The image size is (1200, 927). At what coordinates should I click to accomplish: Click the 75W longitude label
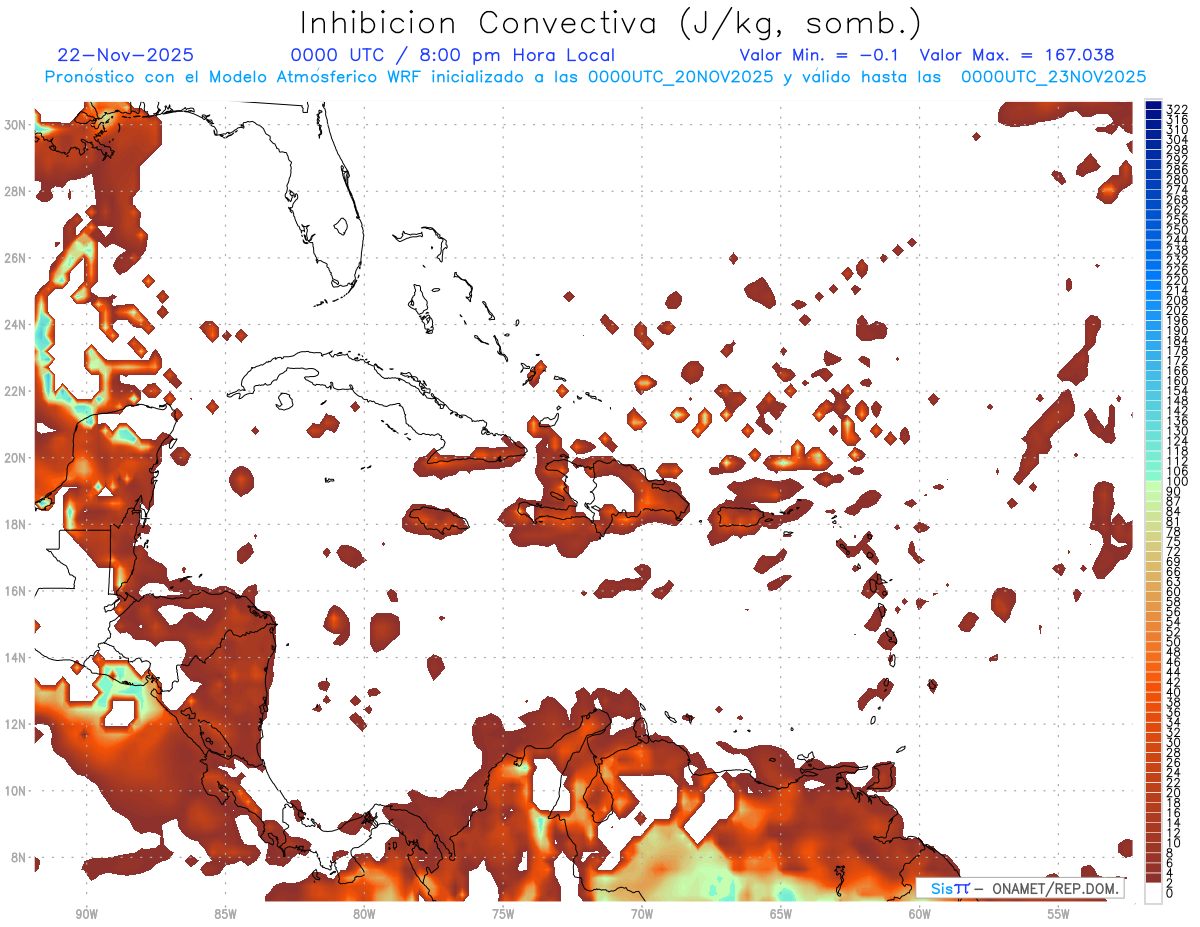503,915
